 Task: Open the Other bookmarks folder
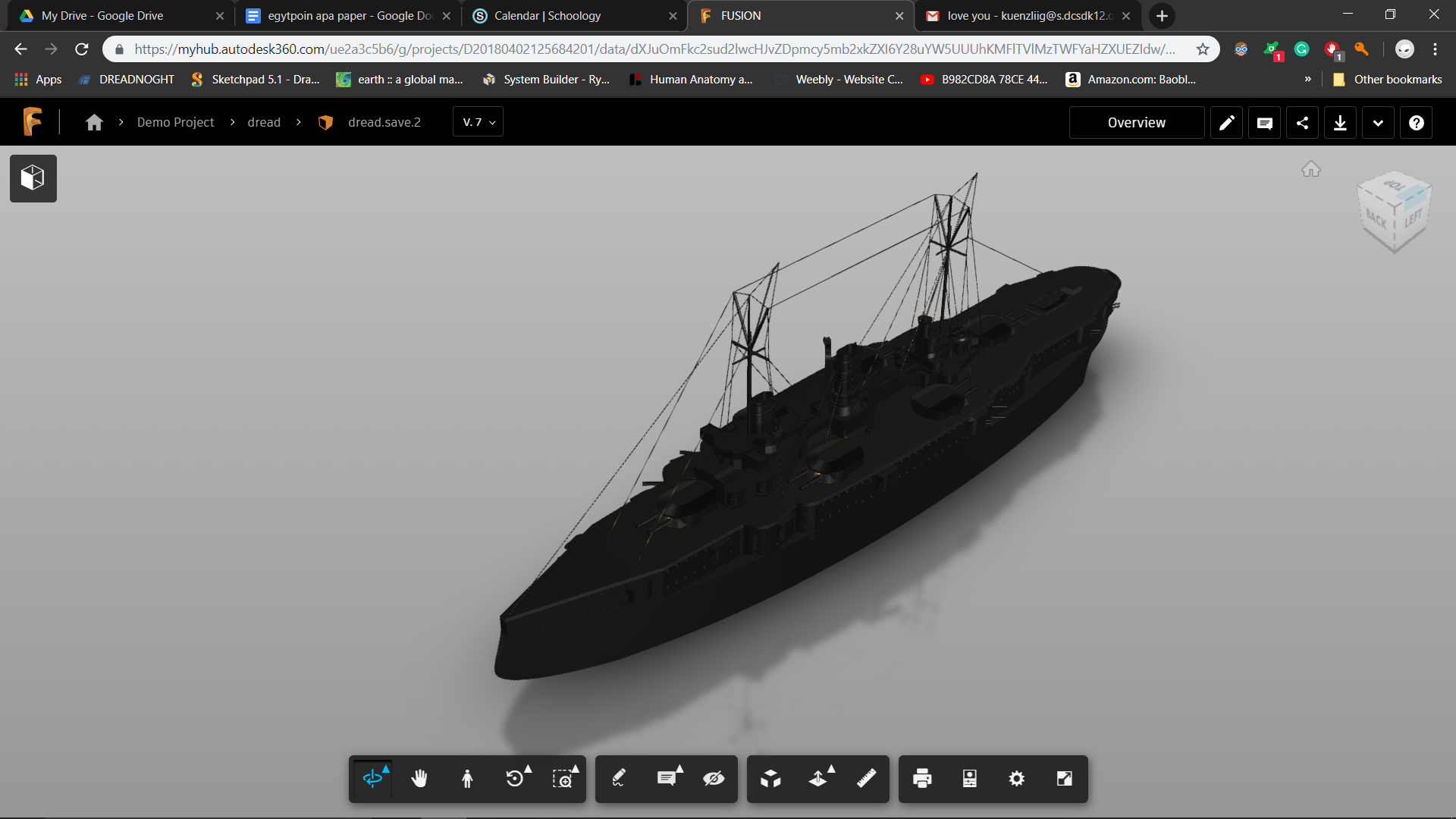click(1388, 80)
